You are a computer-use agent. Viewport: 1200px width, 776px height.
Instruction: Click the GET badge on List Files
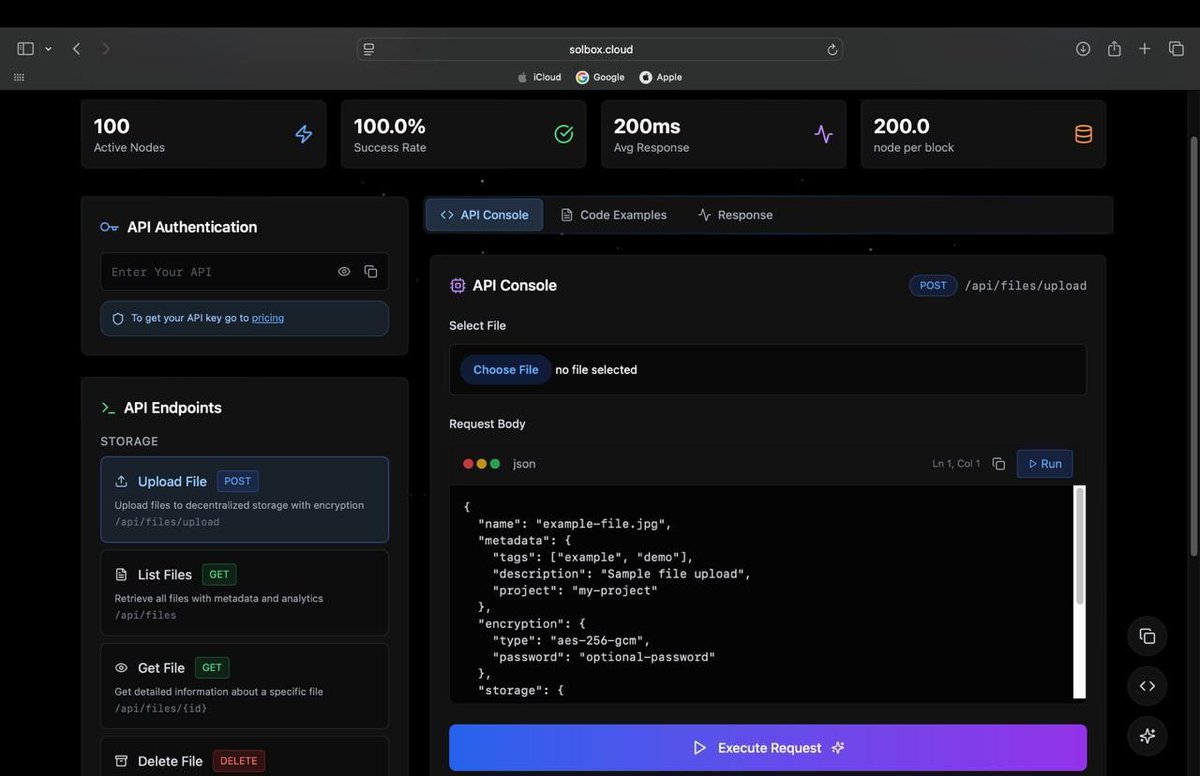point(219,575)
